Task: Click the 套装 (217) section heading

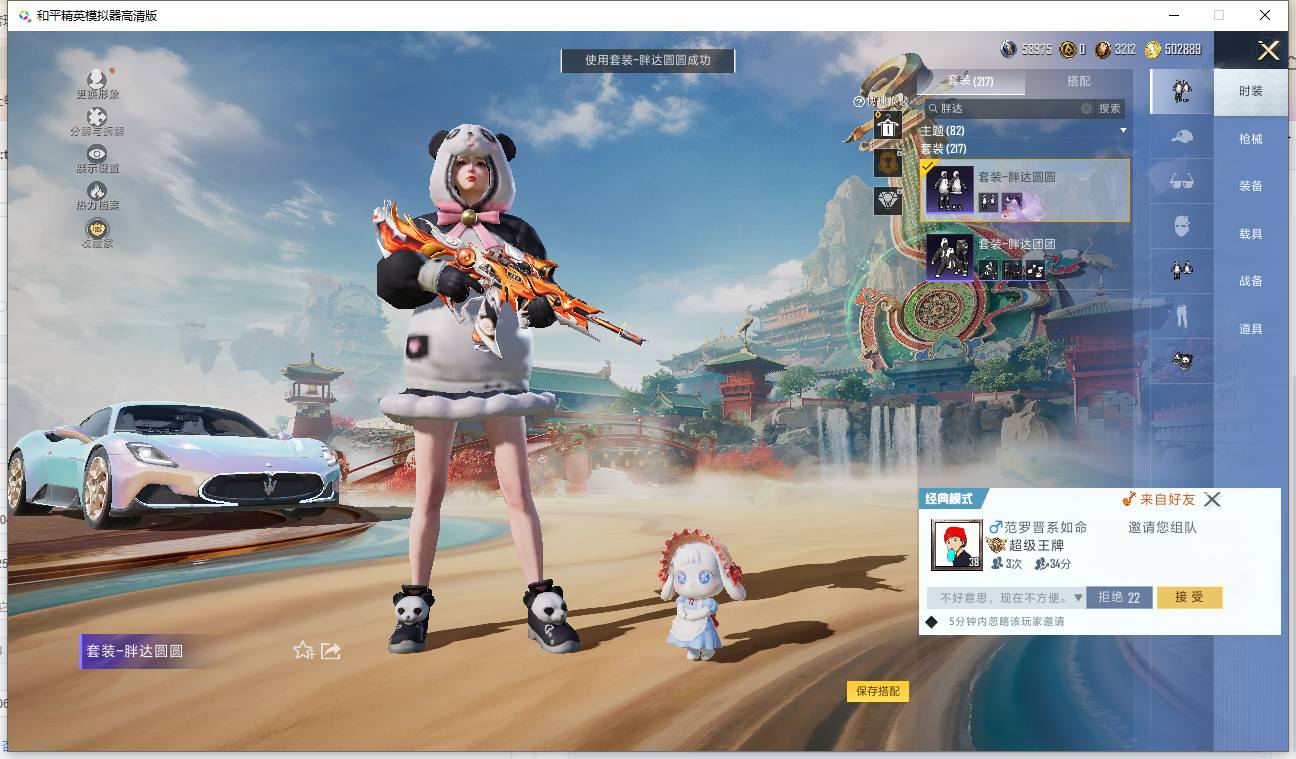Action: coord(943,149)
